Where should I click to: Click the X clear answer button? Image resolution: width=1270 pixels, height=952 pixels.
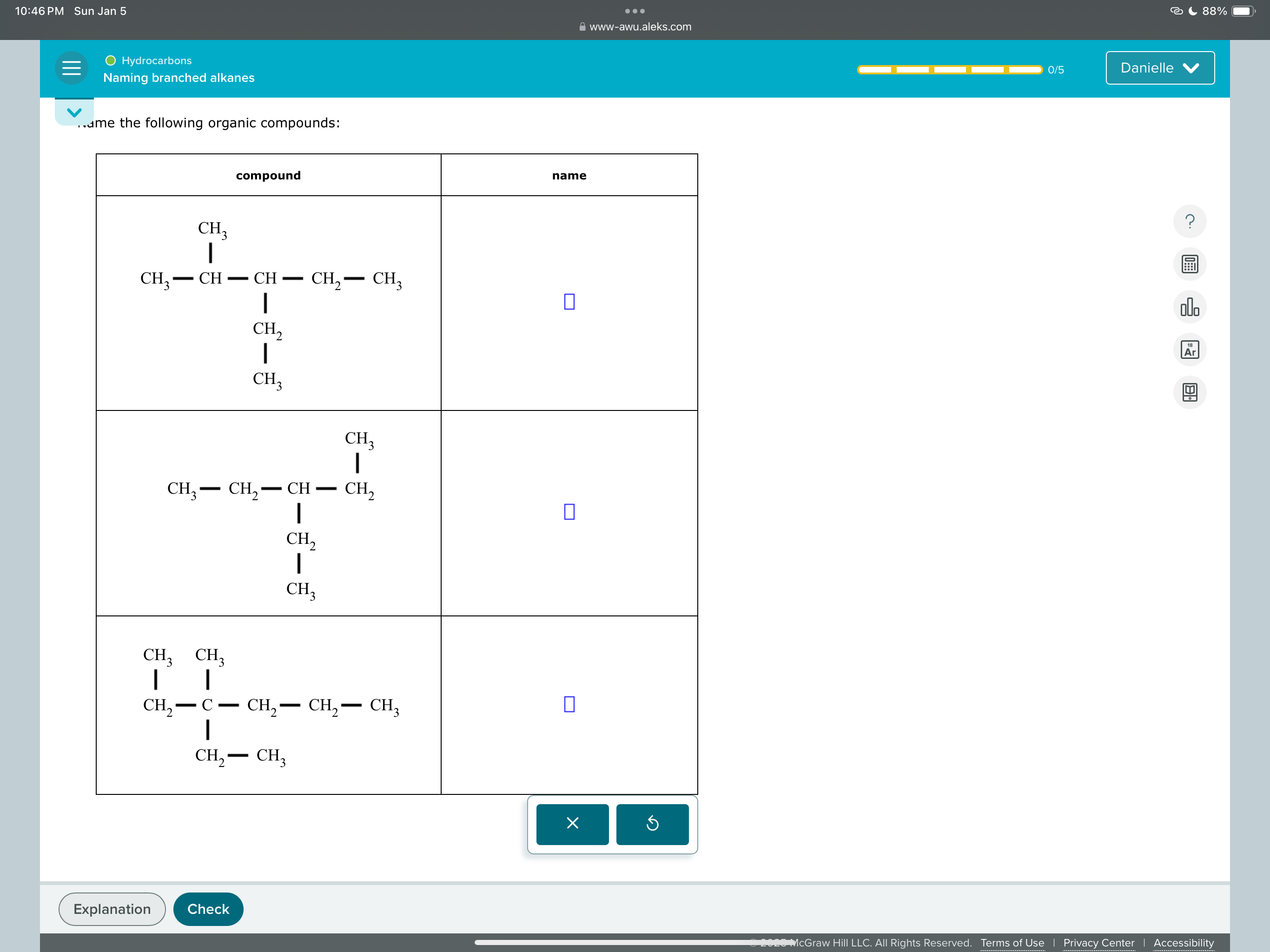[x=572, y=823]
